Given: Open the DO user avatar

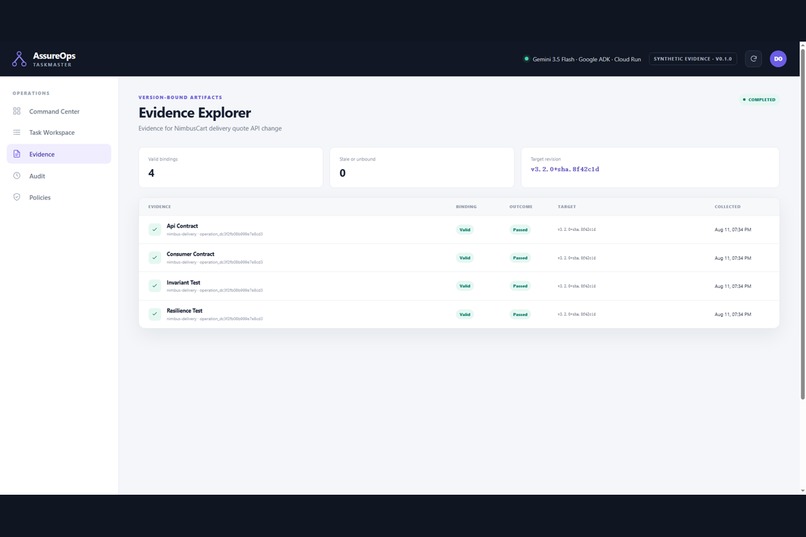Looking at the screenshot, I should pos(778,59).
